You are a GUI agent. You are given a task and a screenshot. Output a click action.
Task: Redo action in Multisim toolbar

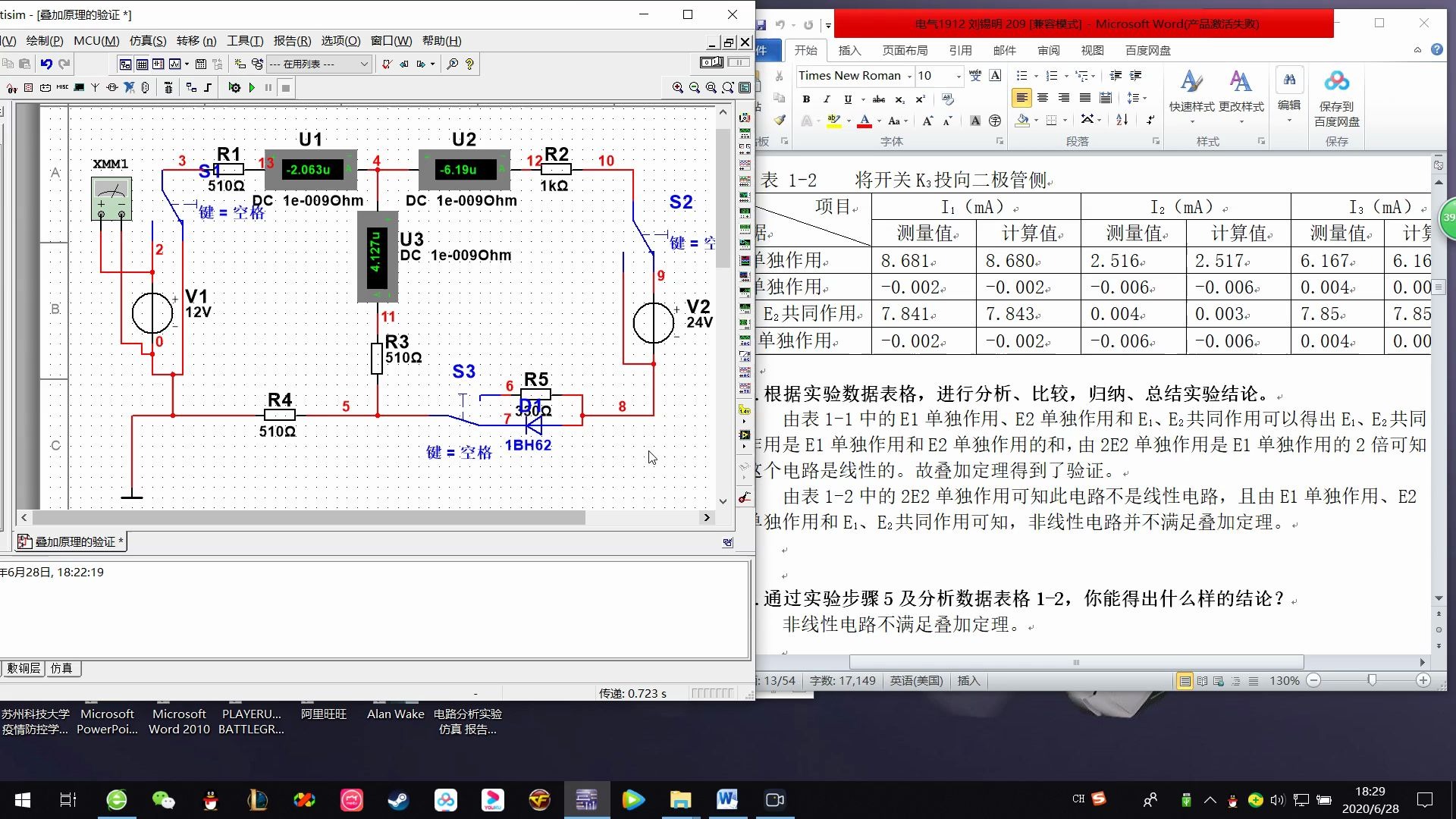click(x=64, y=64)
